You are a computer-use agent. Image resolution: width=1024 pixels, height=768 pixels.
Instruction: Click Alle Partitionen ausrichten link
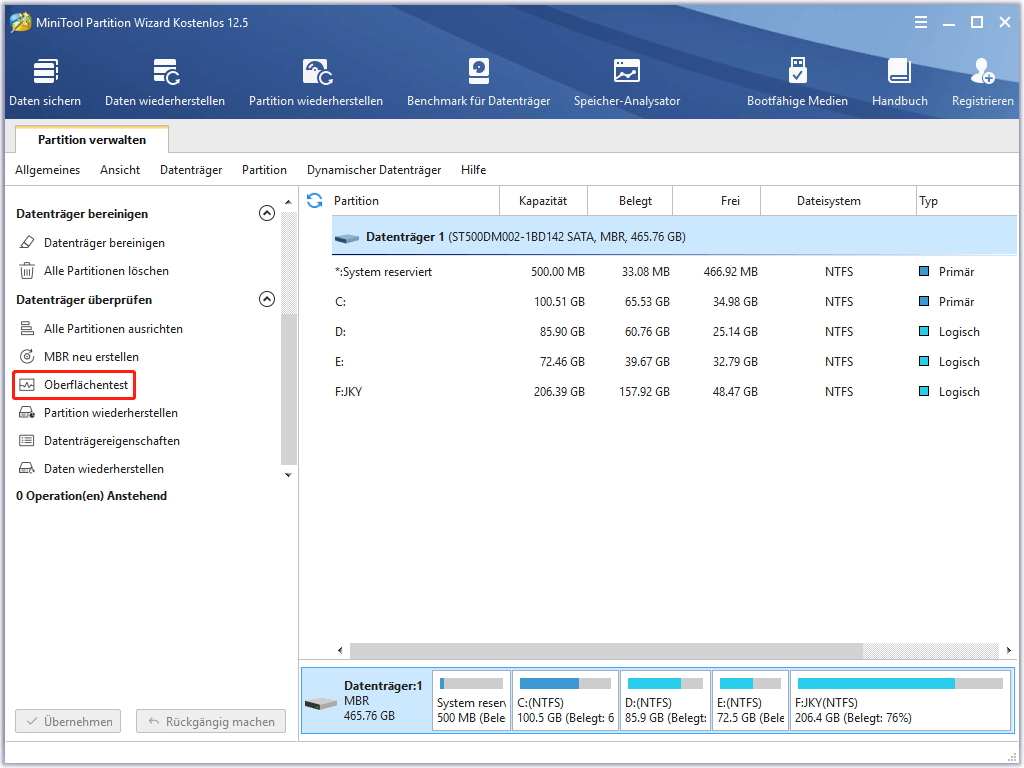point(114,328)
